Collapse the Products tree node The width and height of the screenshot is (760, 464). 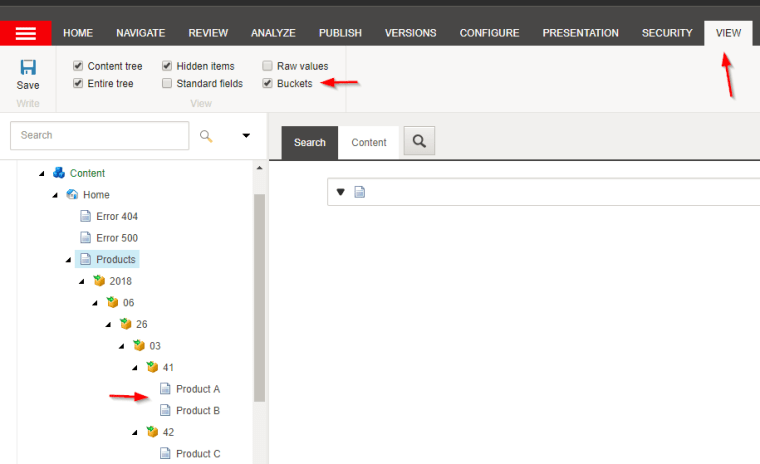tap(68, 260)
